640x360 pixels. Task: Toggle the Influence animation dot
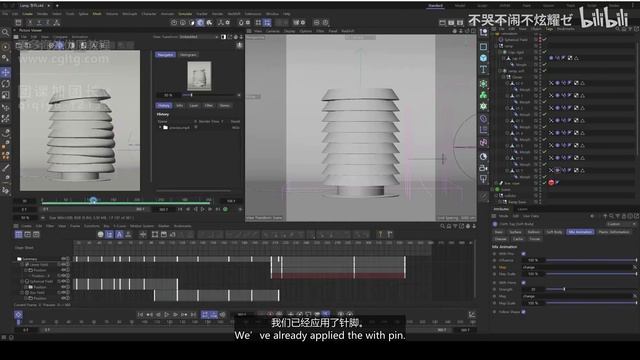(494, 260)
